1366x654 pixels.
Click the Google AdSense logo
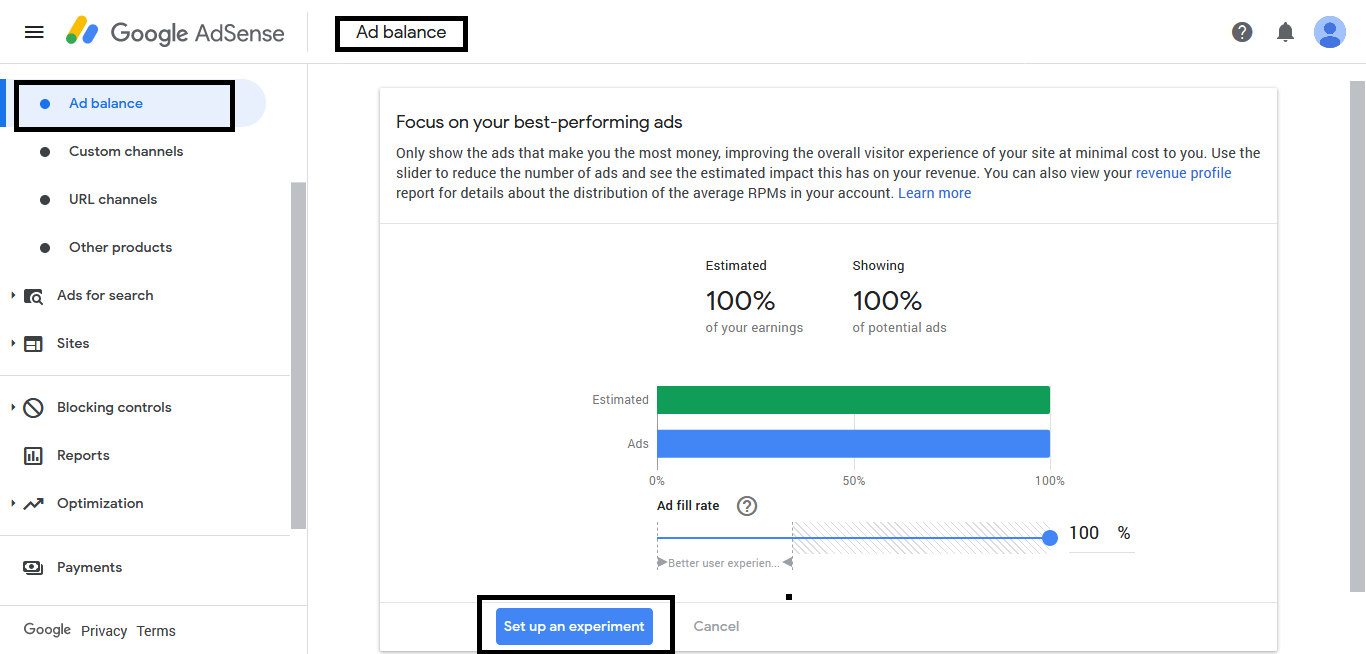176,32
